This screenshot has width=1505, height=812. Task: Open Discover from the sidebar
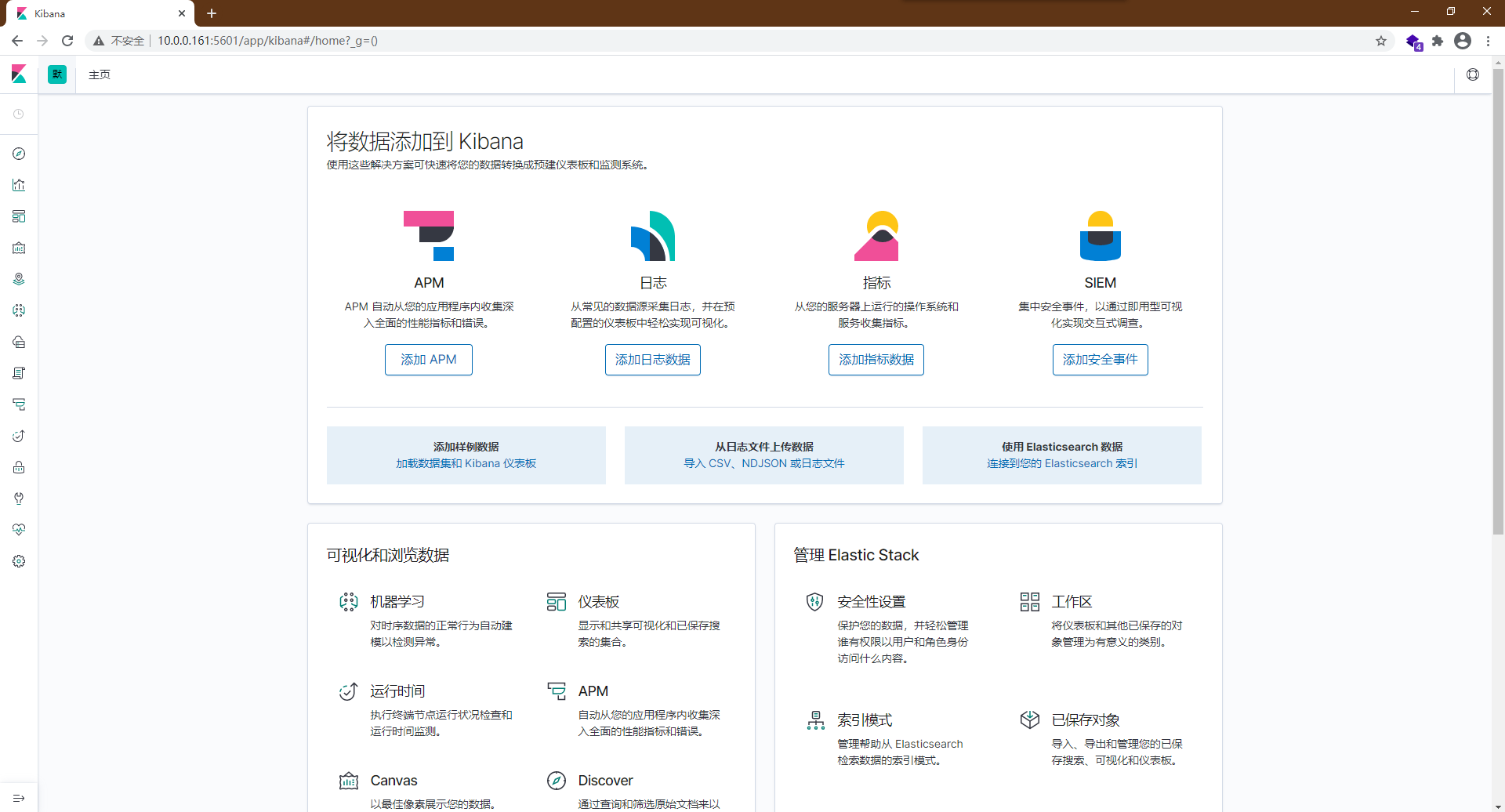[19, 154]
